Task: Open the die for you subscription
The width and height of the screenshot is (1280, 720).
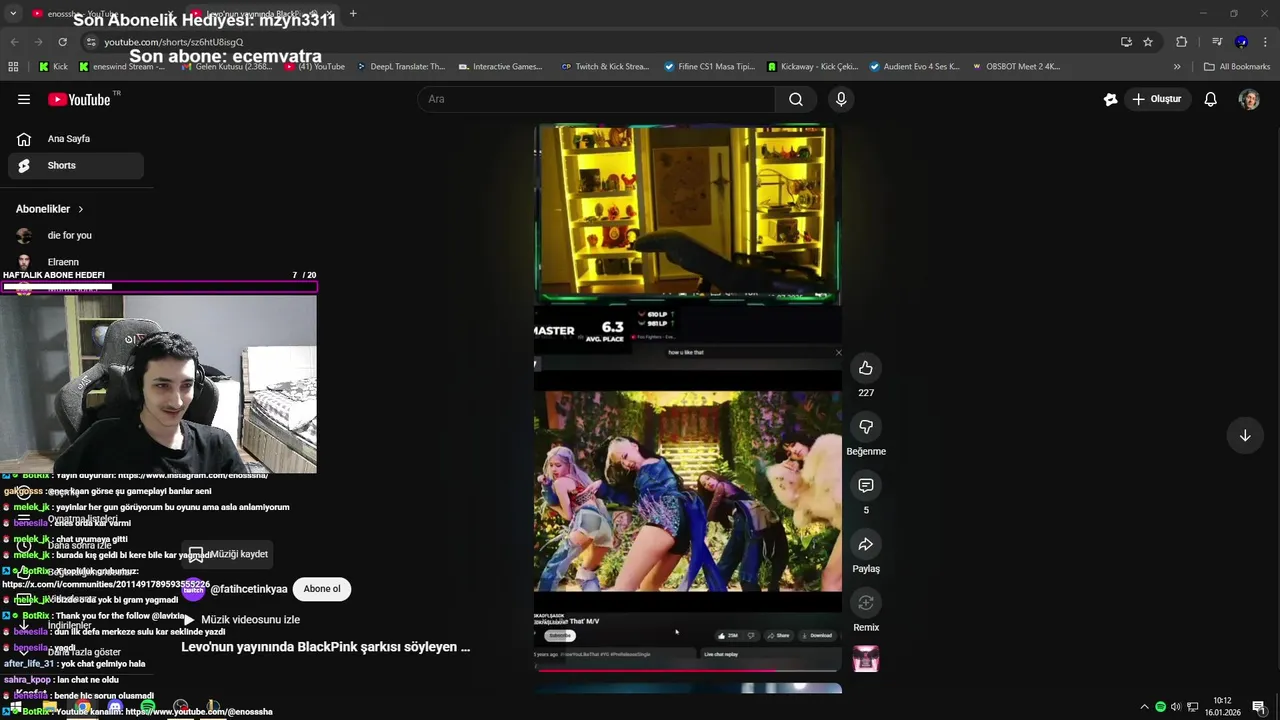Action: (75, 235)
